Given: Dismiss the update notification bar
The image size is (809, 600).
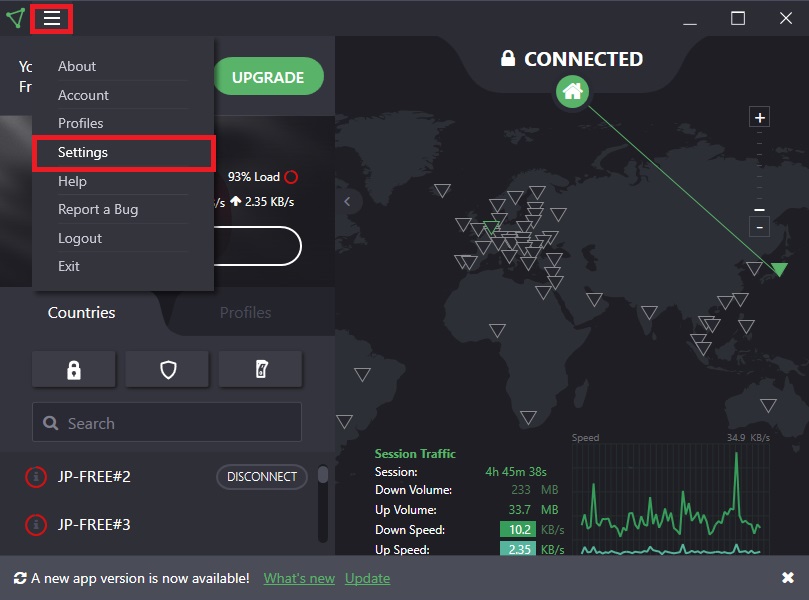Looking at the screenshot, I should [x=787, y=578].
